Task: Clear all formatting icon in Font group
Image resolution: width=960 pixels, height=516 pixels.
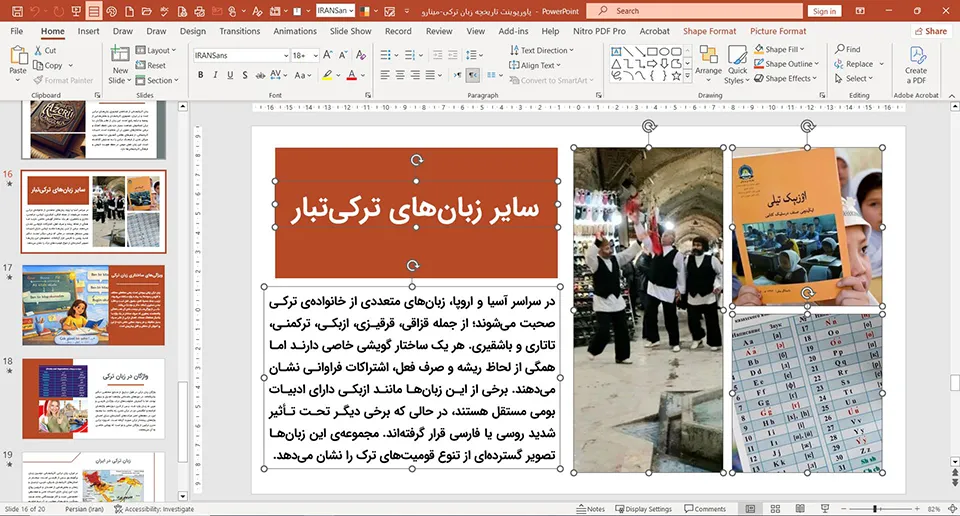Action: tap(361, 56)
